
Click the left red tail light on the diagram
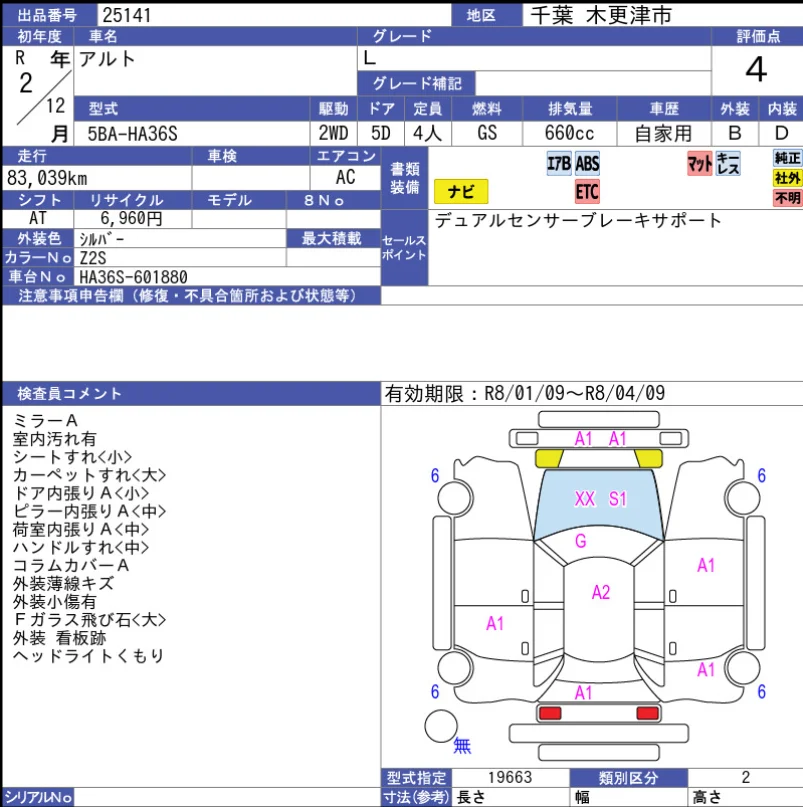[550, 713]
